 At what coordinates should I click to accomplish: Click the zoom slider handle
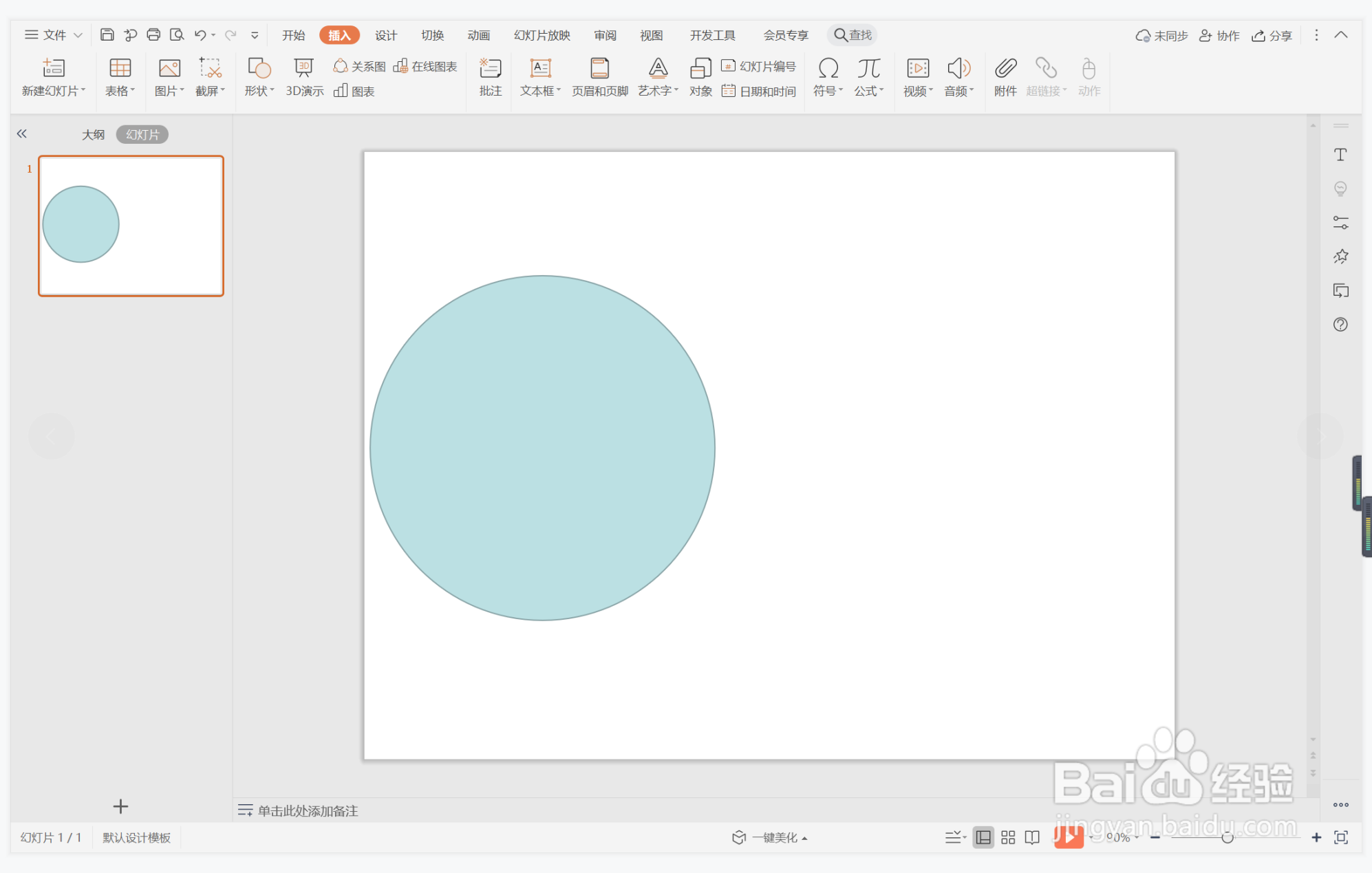click(x=1227, y=837)
